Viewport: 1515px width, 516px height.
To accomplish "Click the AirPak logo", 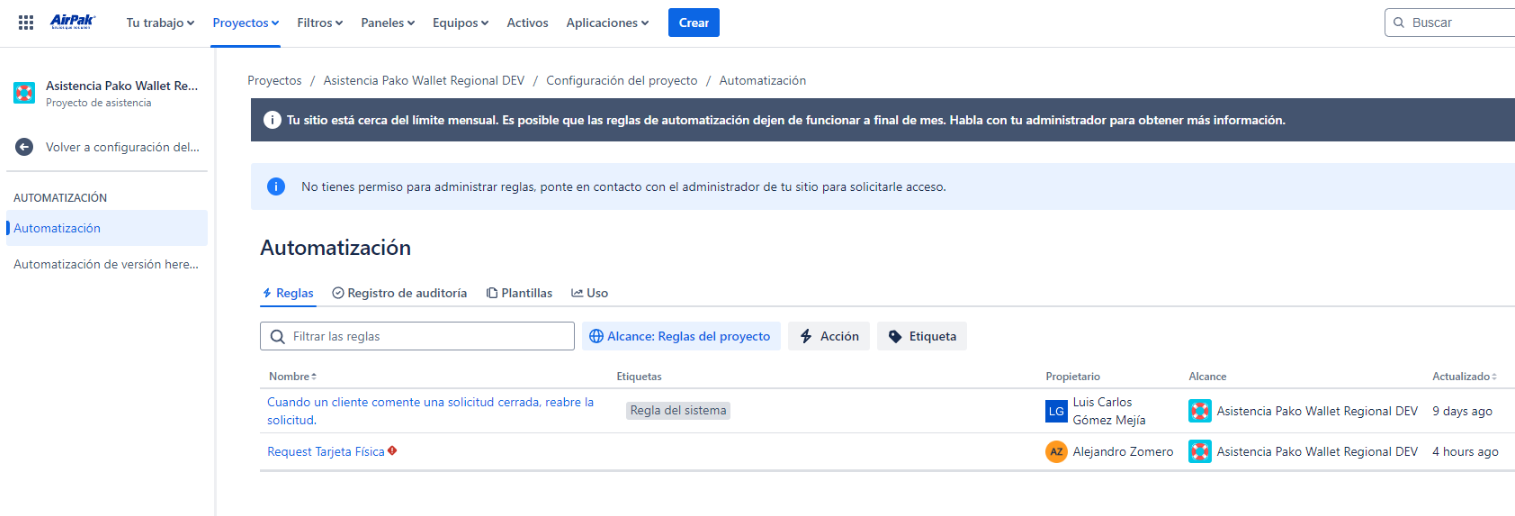I will tap(72, 22).
